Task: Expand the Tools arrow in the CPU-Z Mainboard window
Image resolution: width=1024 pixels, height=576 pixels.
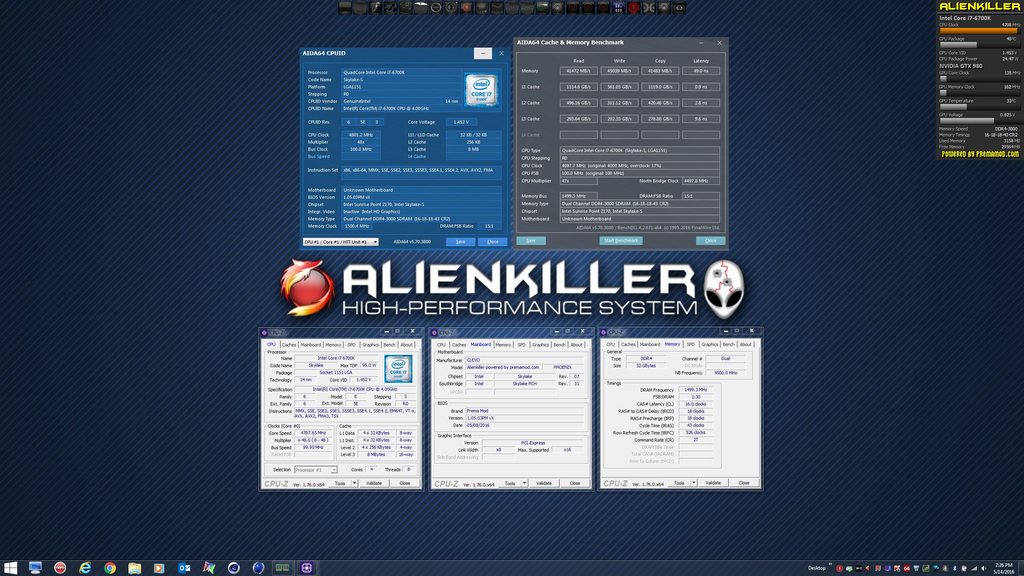Action: pyautogui.click(x=524, y=483)
